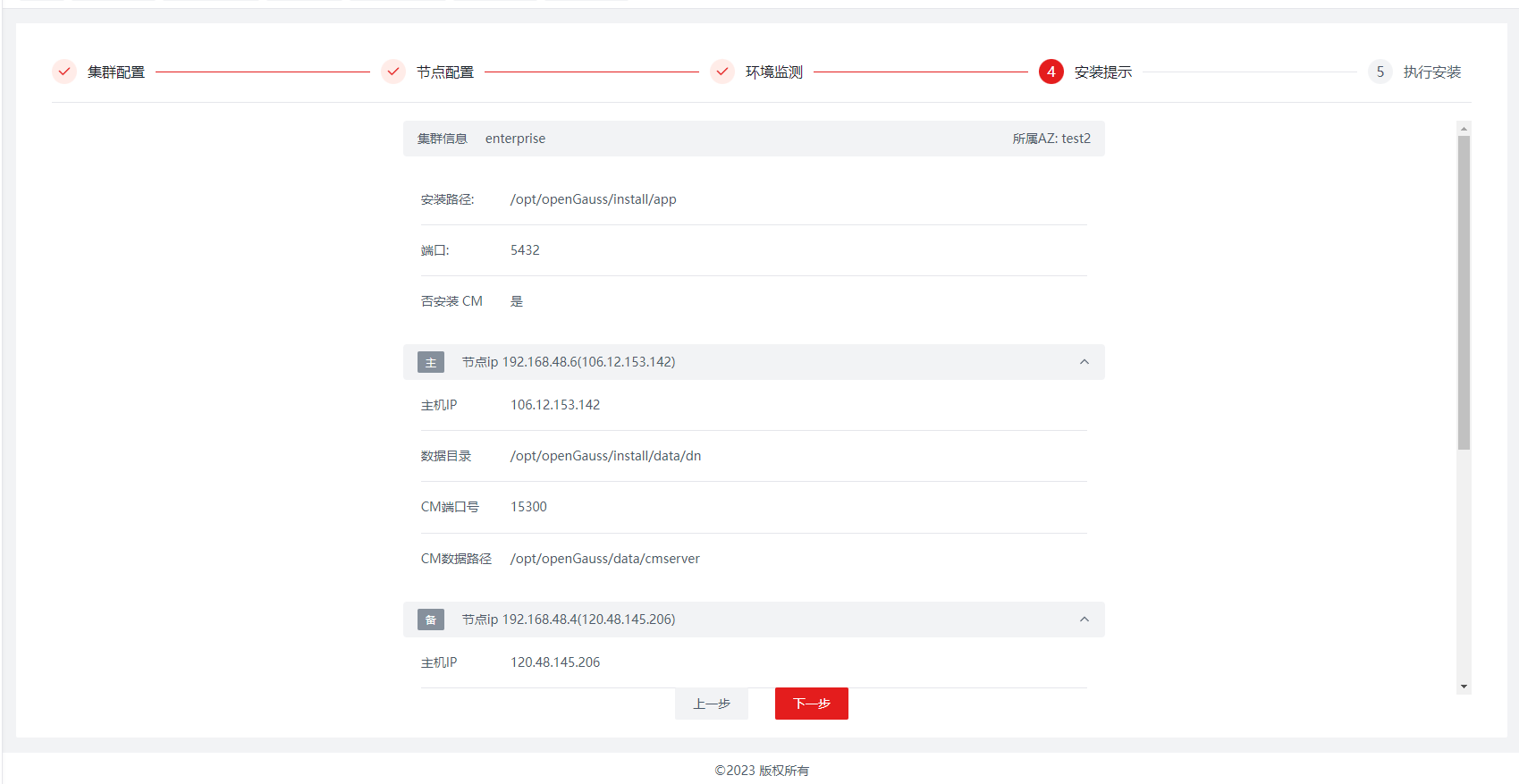Click the 集群信息 enterprise header bar
The height and width of the screenshot is (784, 1519).
(753, 139)
